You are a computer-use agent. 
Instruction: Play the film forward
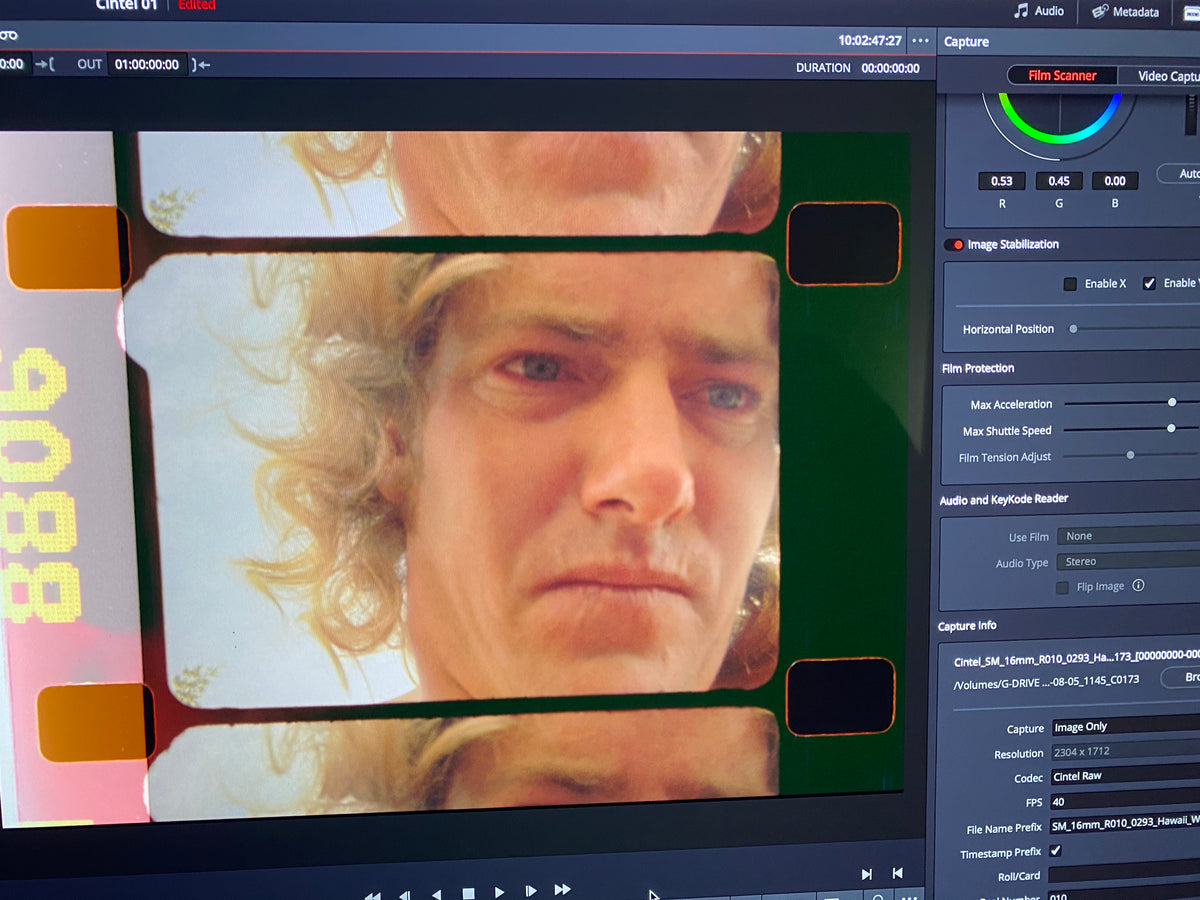499,892
